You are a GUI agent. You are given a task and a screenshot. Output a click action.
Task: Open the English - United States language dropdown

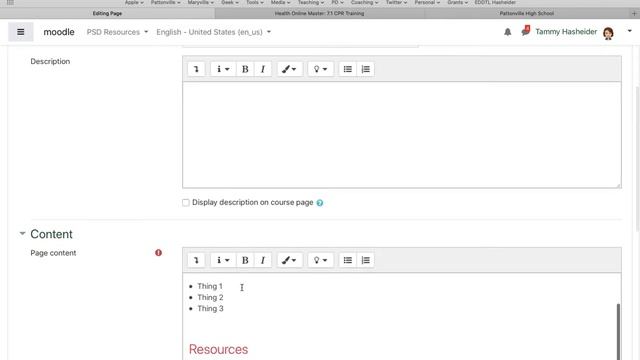213,32
